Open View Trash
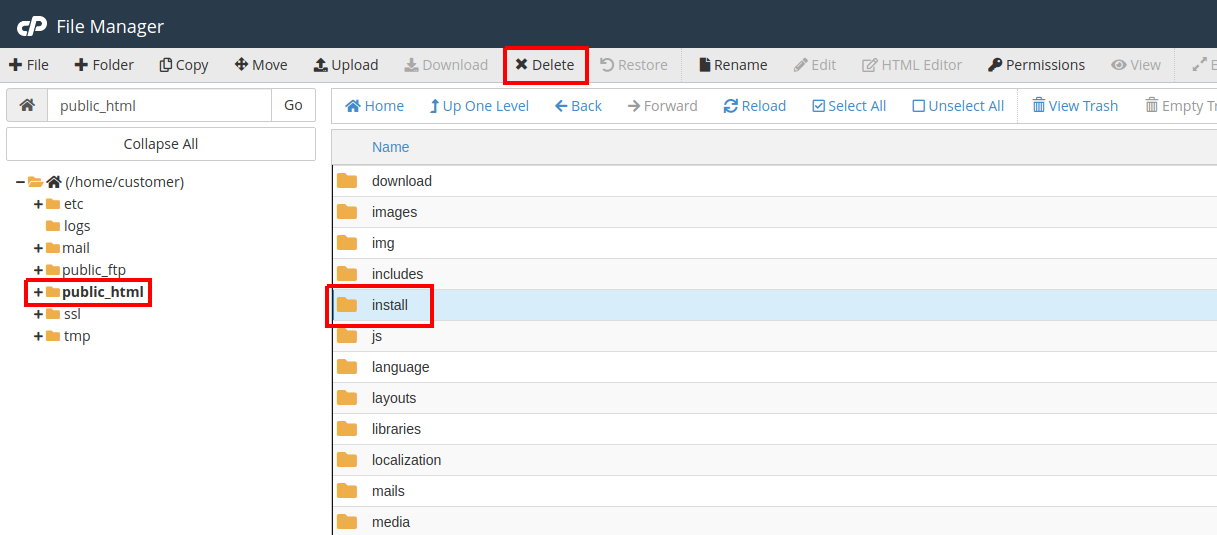The image size is (1217, 535). (1074, 106)
